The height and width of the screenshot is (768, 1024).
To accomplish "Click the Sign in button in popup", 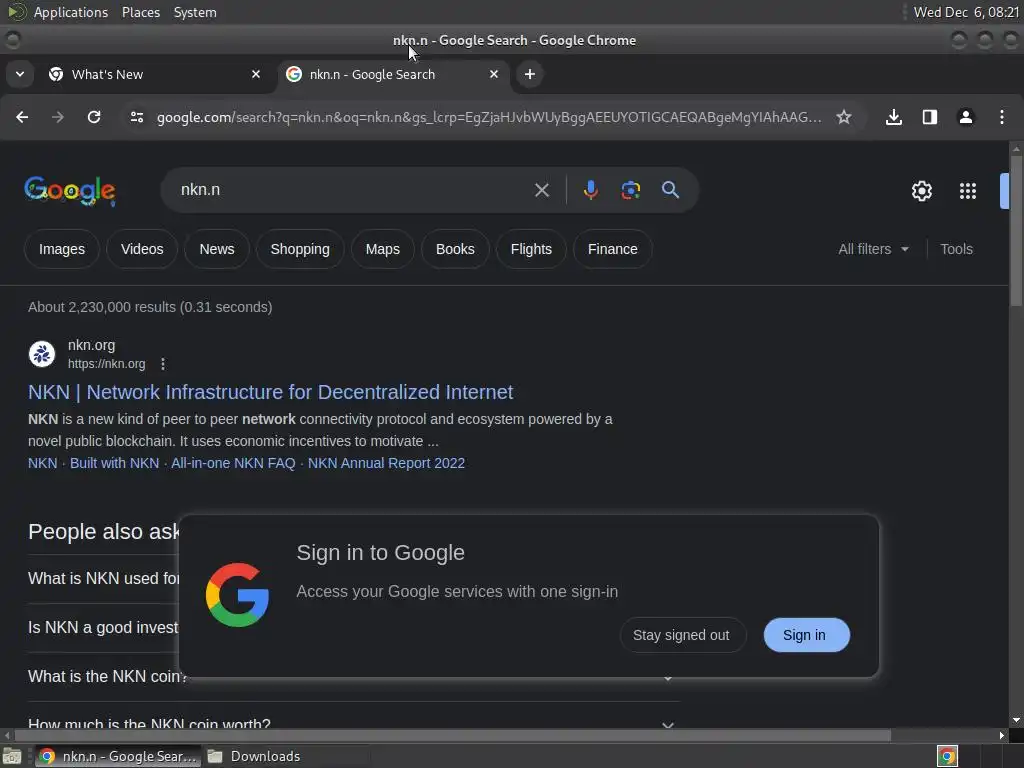I will (x=807, y=635).
